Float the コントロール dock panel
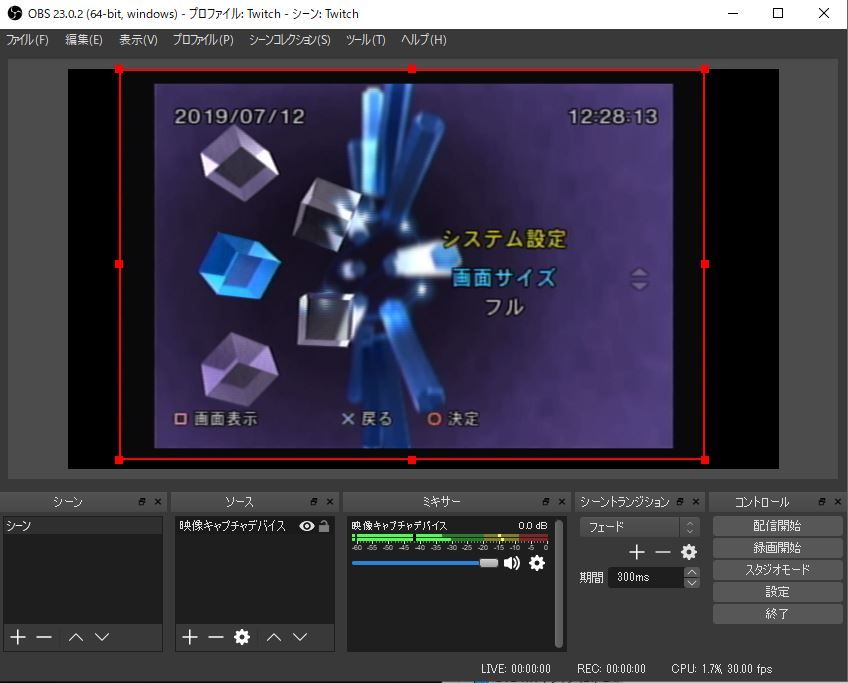Viewport: 848px width, 683px height. pyautogui.click(x=822, y=502)
